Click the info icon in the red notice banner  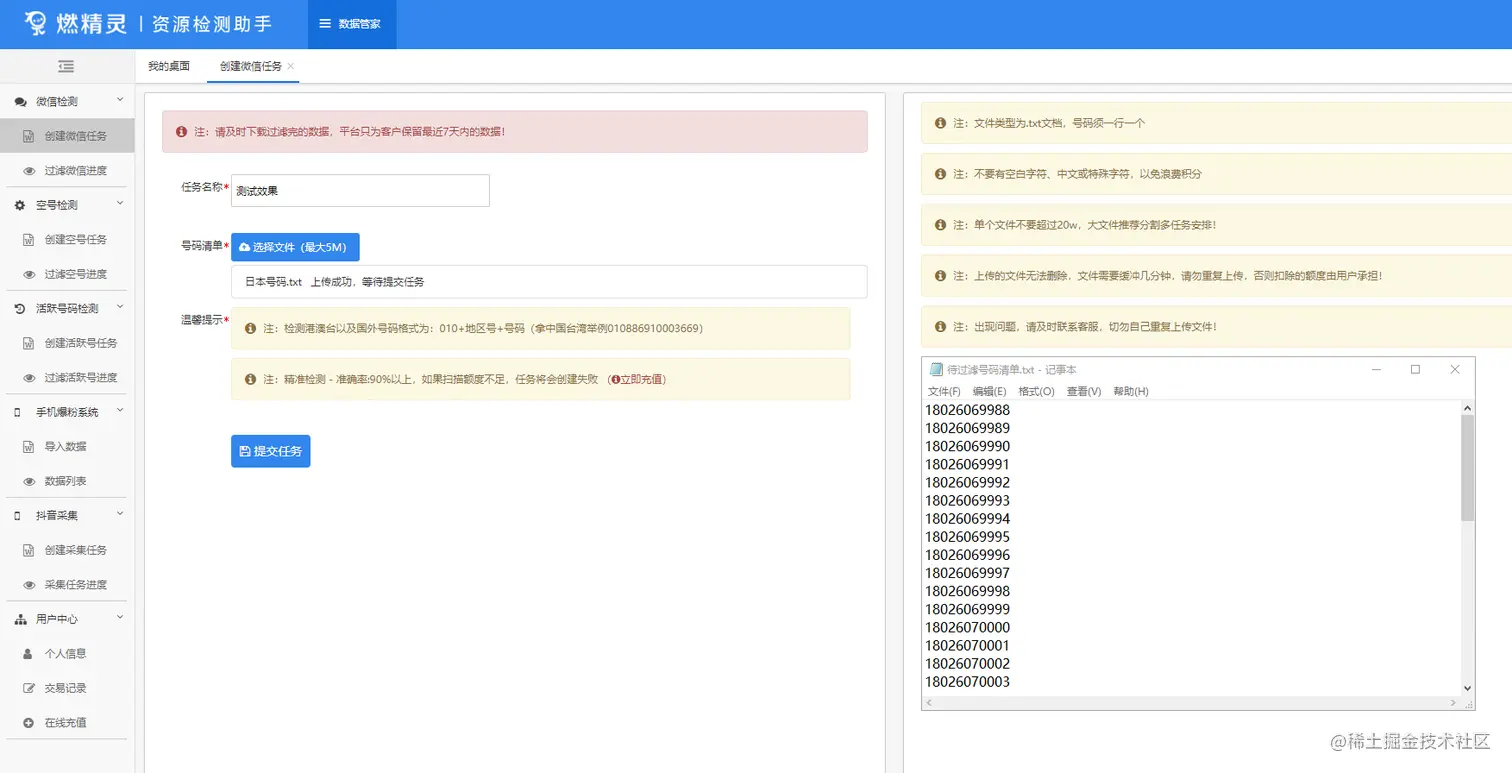click(x=181, y=131)
